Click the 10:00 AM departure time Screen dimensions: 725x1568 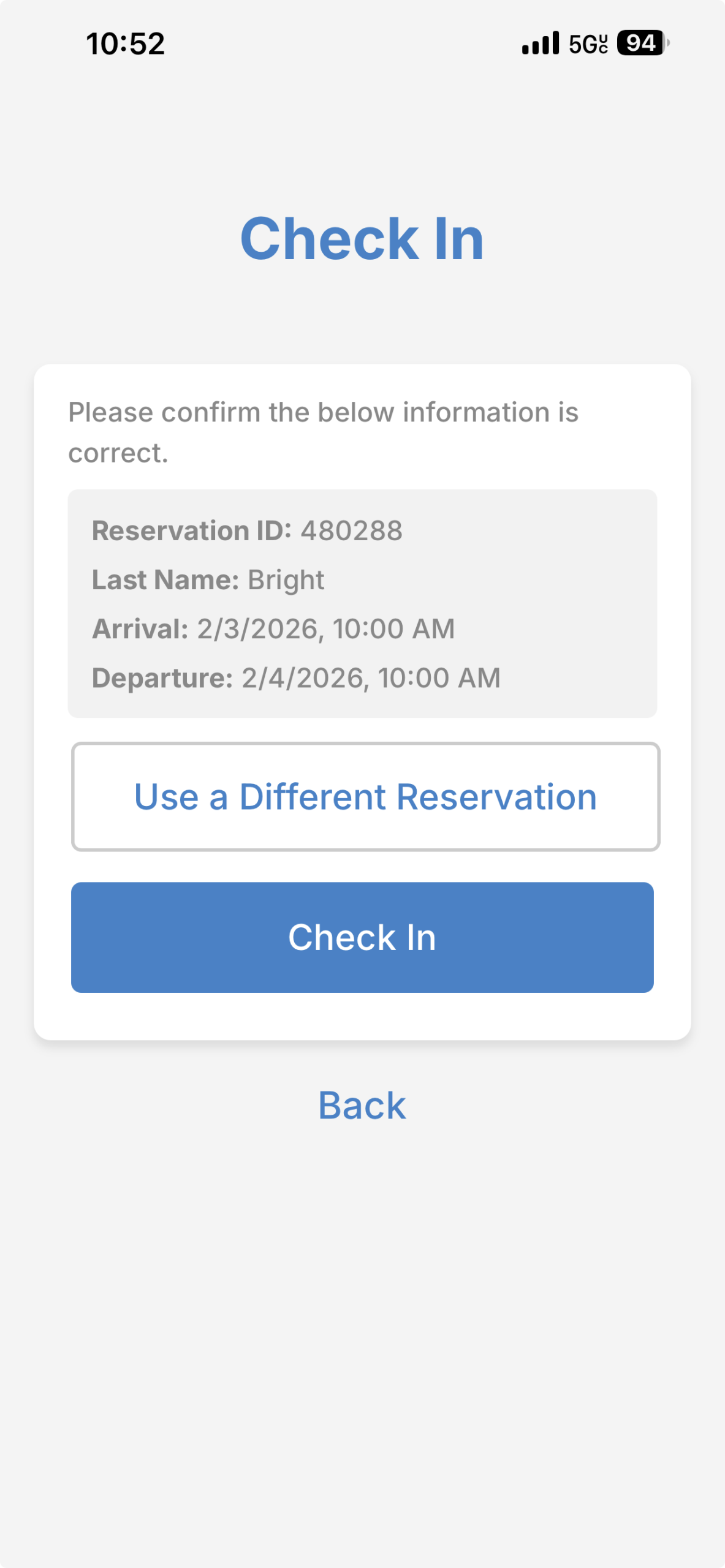tap(439, 678)
